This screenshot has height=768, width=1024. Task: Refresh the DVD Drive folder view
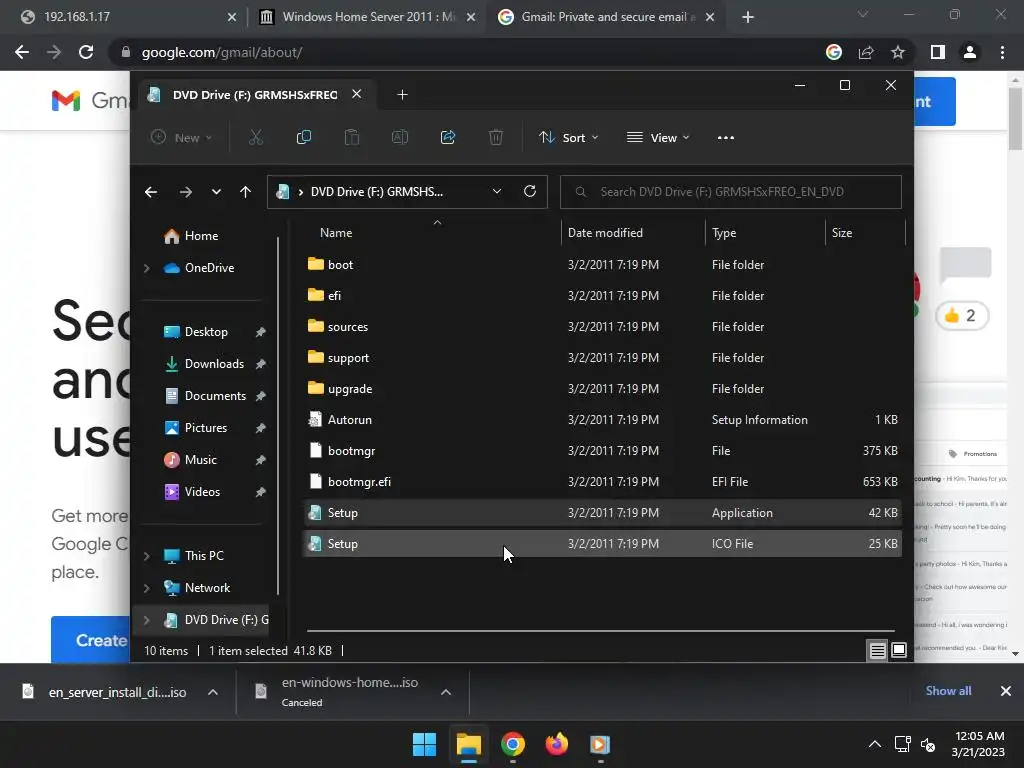[530, 191]
